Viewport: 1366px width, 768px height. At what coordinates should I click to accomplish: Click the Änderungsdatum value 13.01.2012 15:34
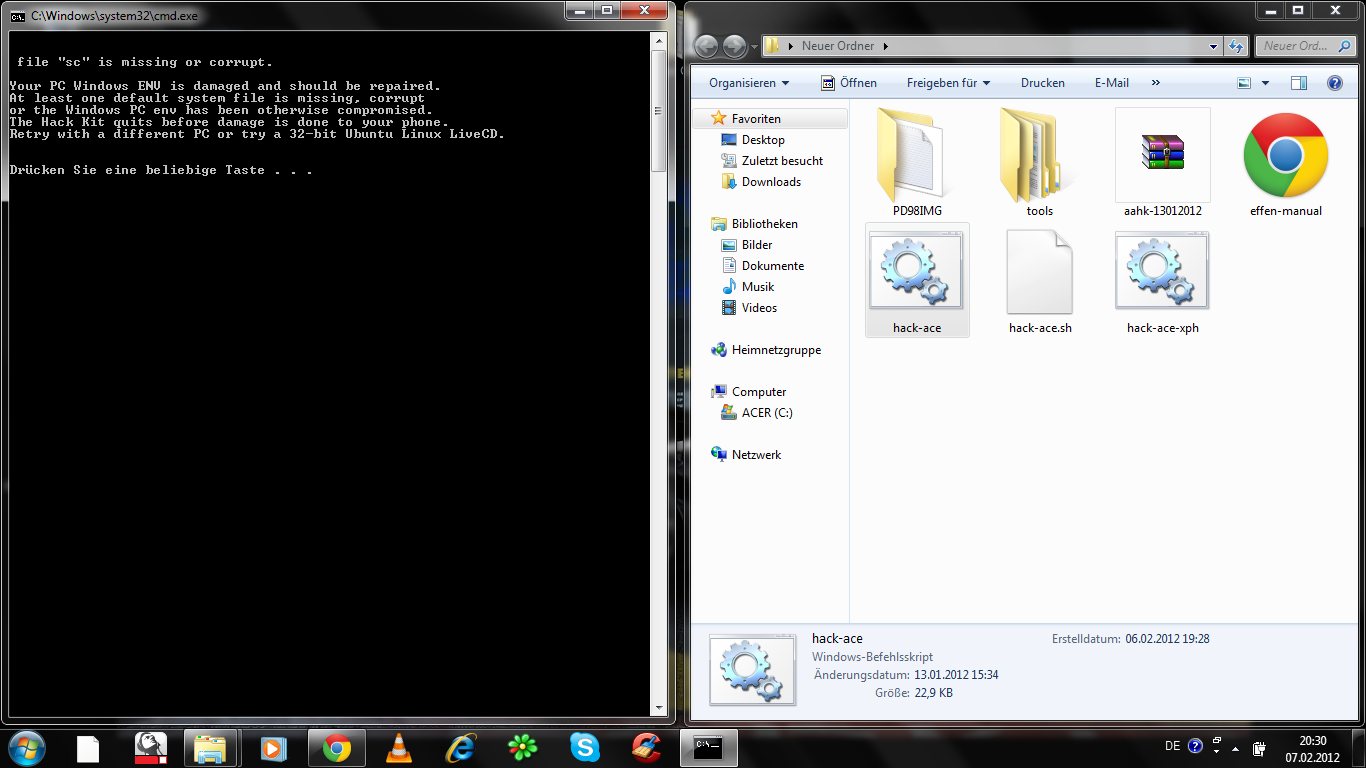(956, 675)
